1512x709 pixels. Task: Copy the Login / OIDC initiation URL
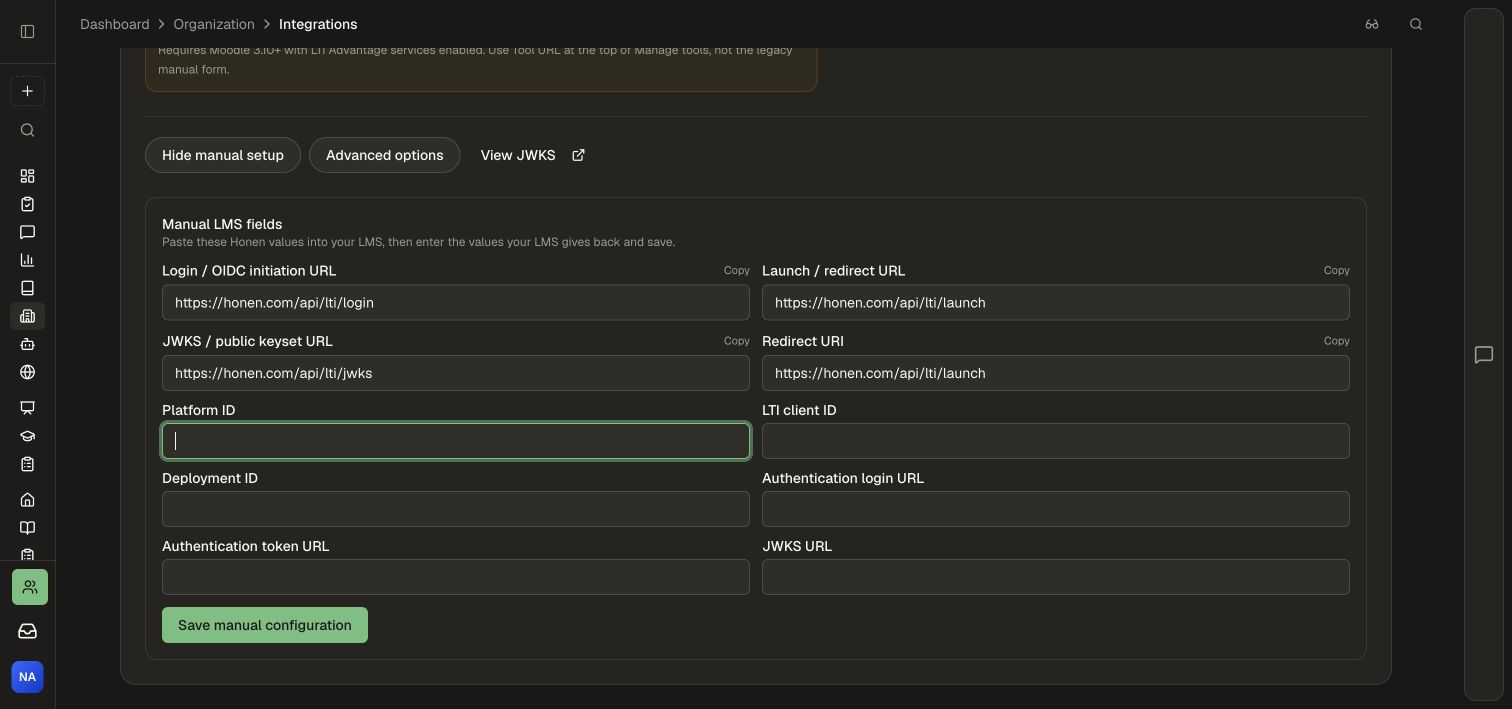pos(737,270)
